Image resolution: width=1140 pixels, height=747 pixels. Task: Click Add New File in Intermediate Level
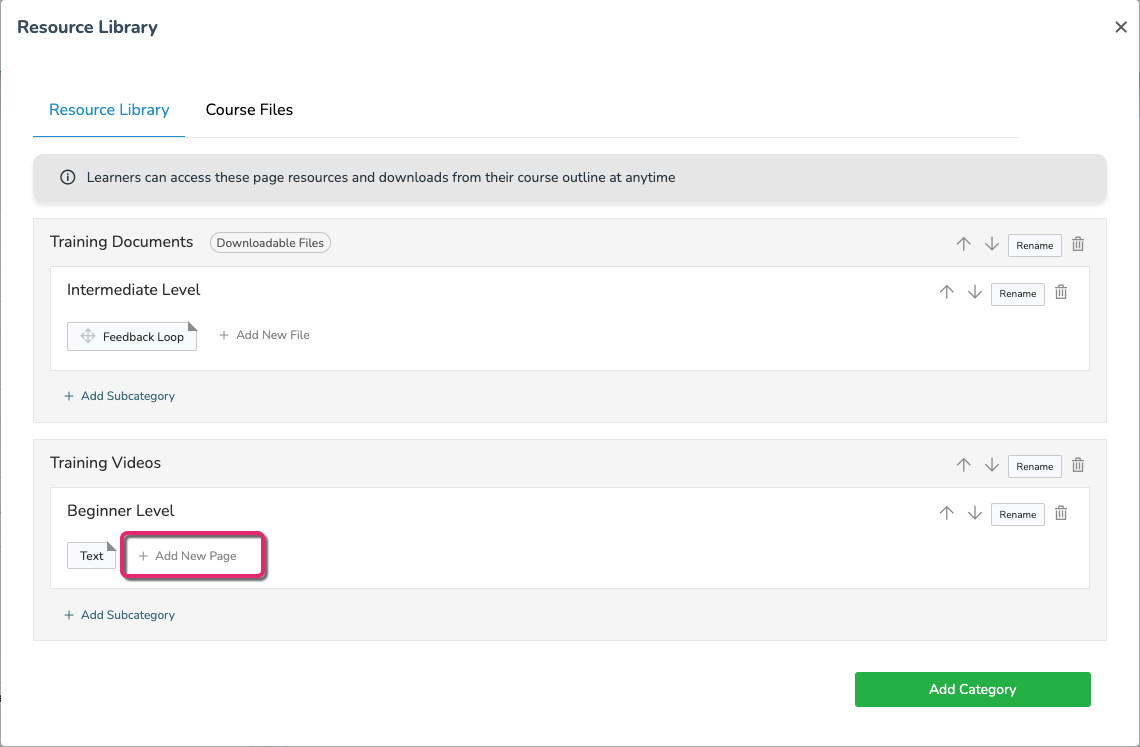[265, 335]
